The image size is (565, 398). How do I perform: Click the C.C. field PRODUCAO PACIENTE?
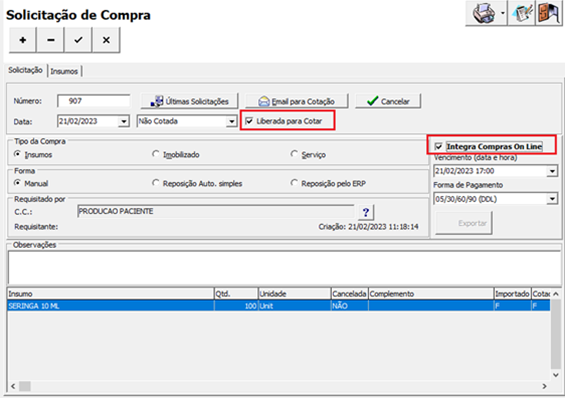pos(215,211)
